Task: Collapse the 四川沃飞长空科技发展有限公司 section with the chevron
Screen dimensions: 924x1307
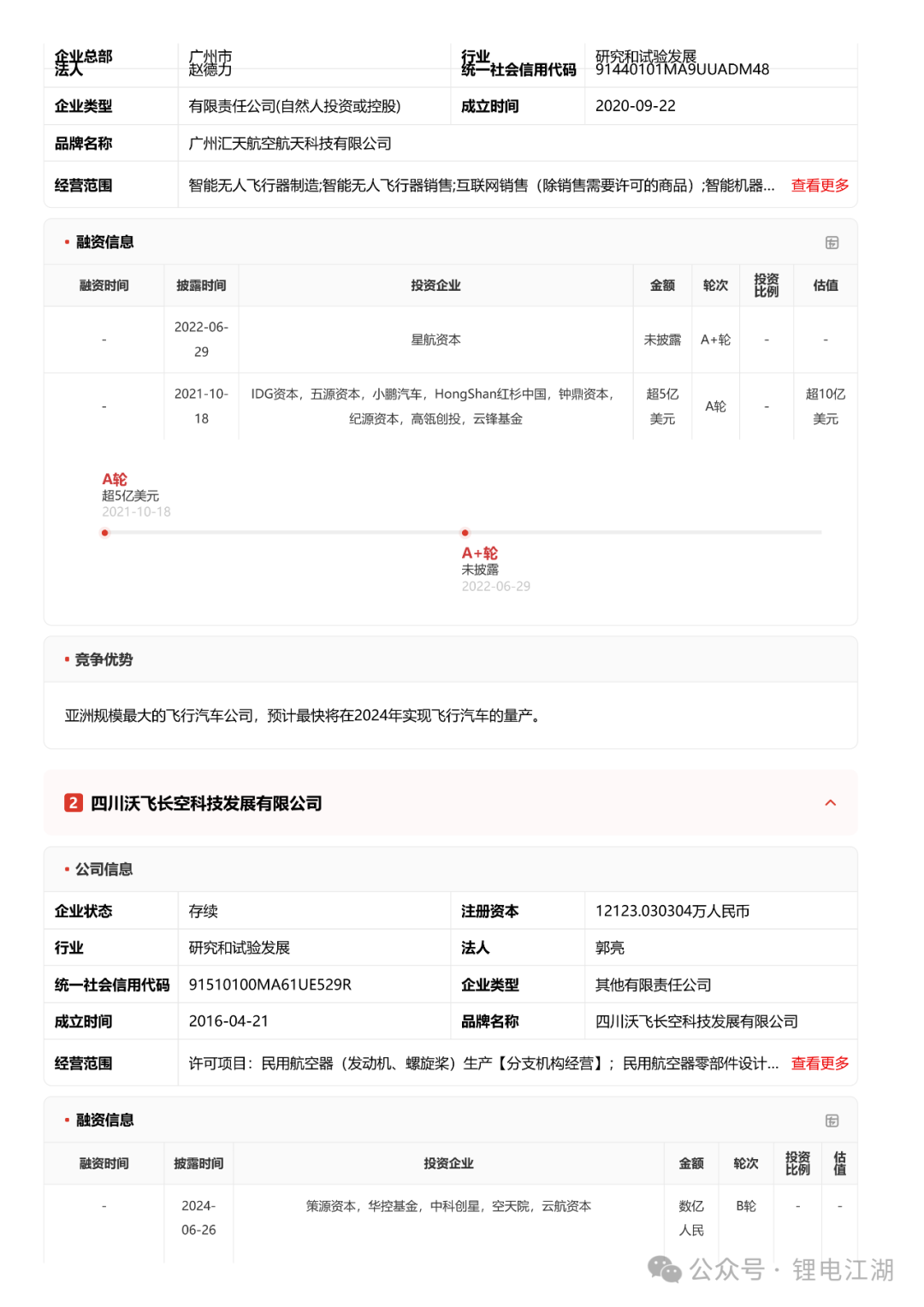Action: pos(830,802)
